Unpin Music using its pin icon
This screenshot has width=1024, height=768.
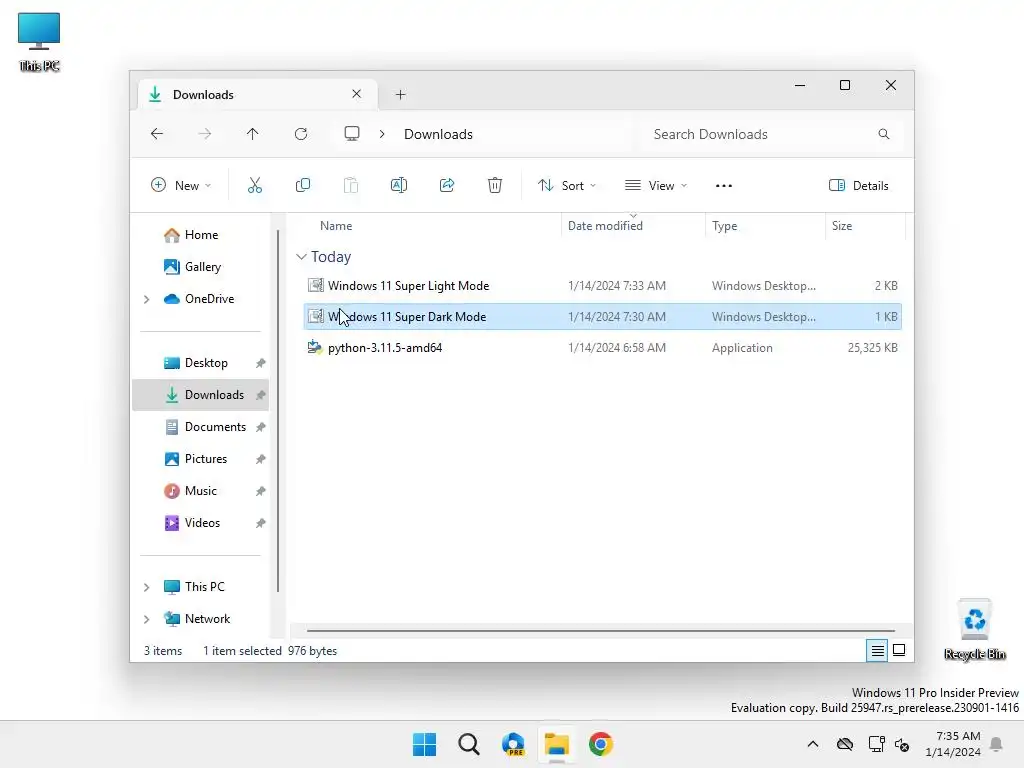tap(261, 491)
